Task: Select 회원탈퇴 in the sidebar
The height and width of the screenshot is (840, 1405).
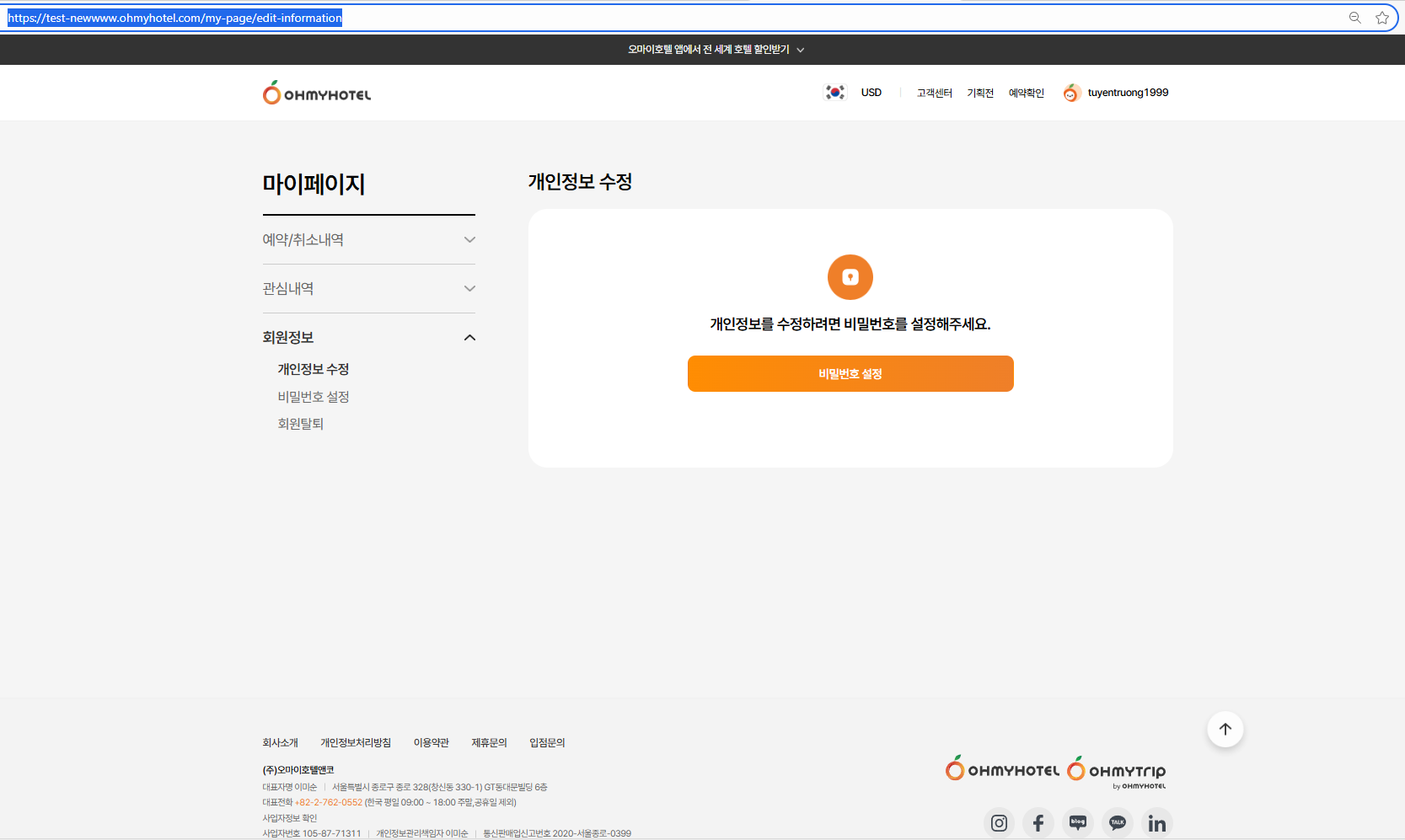Action: tap(301, 424)
